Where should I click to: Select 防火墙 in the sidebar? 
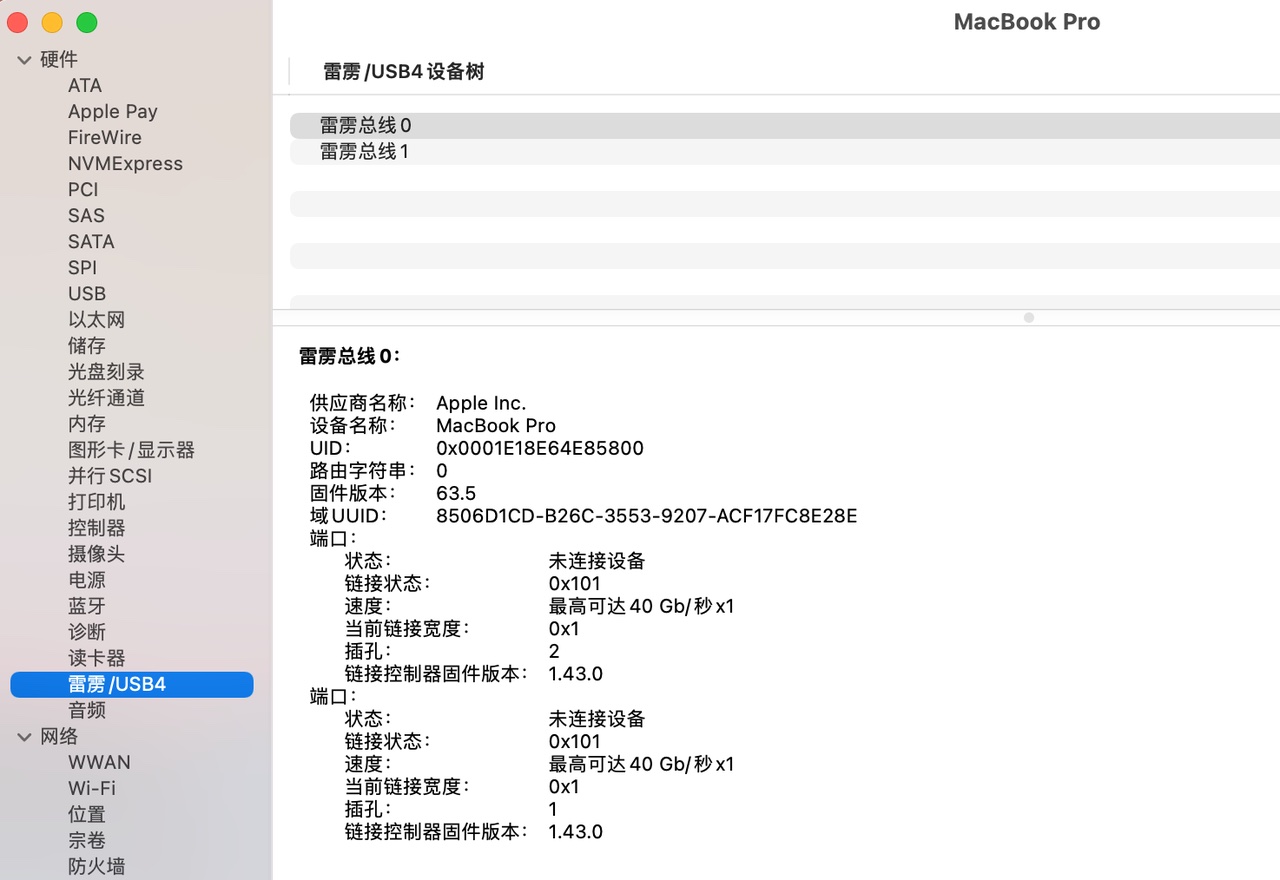(x=97, y=867)
